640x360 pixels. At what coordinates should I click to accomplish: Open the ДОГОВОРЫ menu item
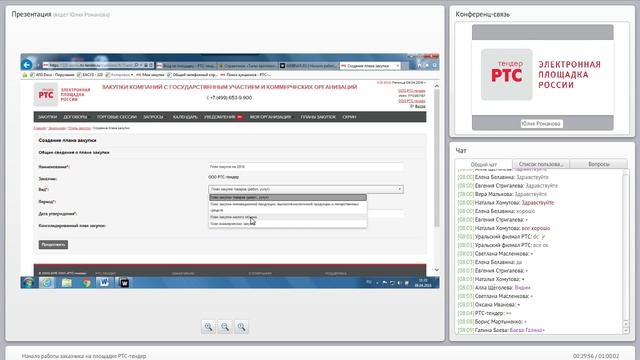point(76,117)
